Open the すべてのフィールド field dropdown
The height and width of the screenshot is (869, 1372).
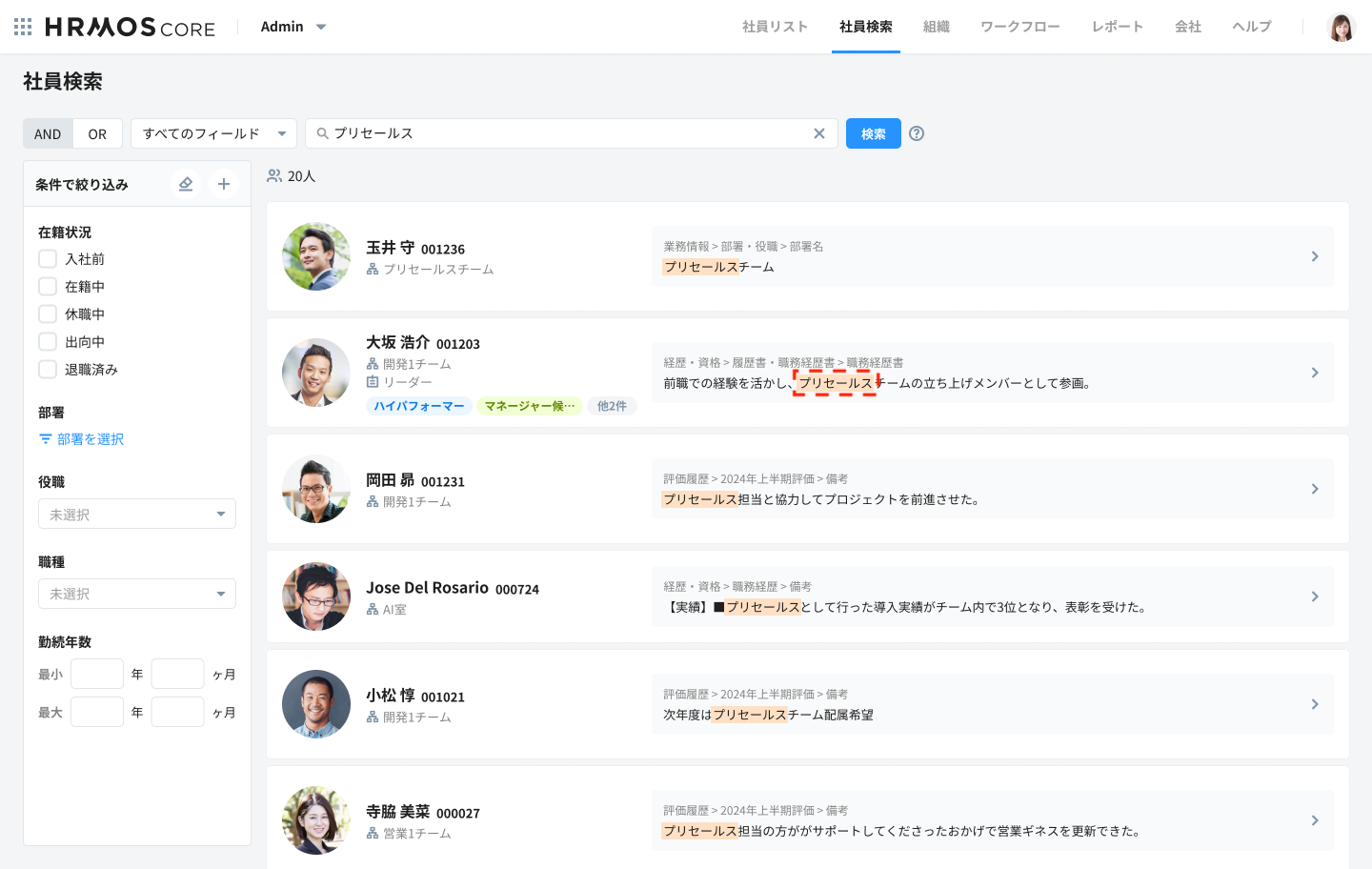click(x=213, y=133)
